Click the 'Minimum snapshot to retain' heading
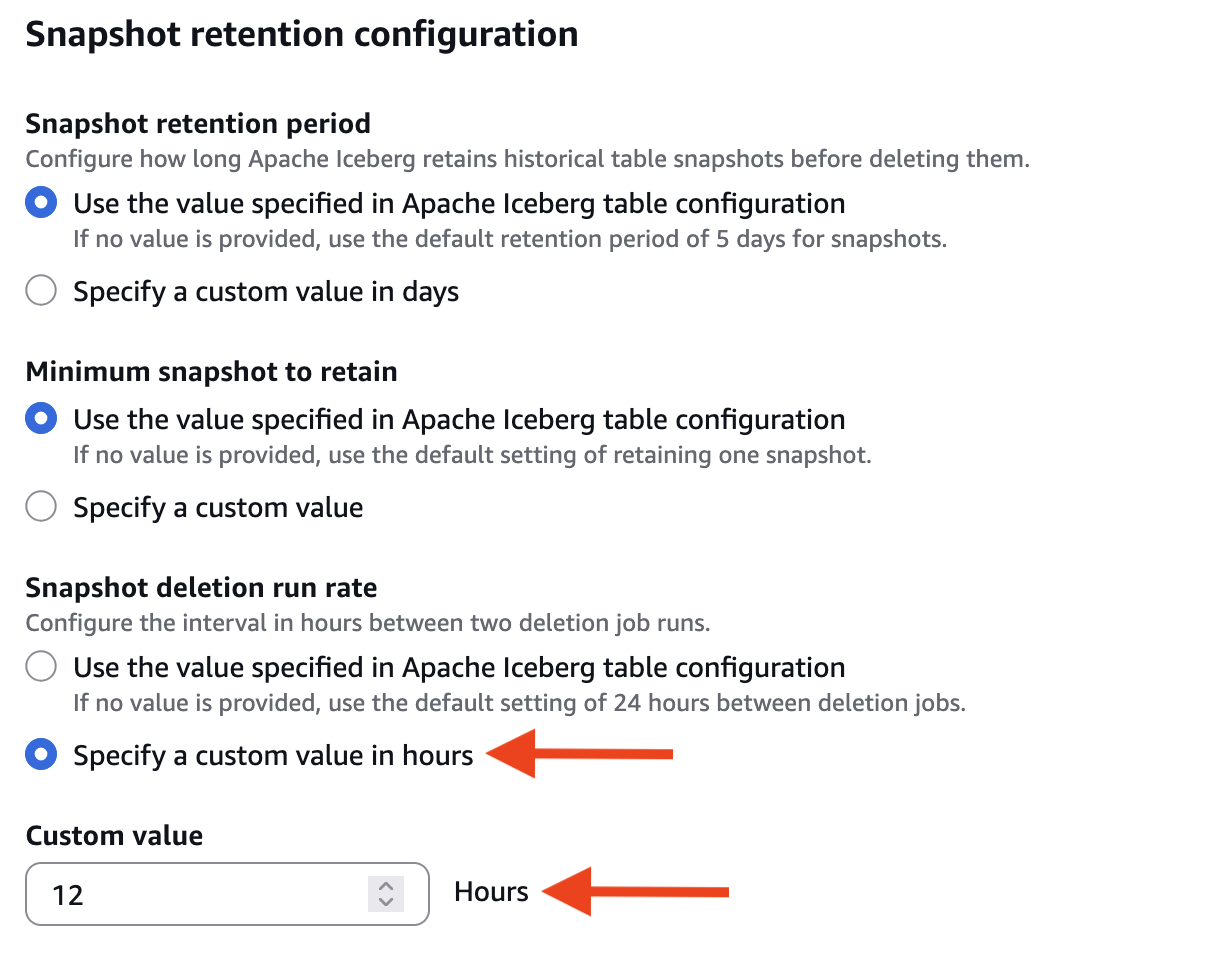 210,371
